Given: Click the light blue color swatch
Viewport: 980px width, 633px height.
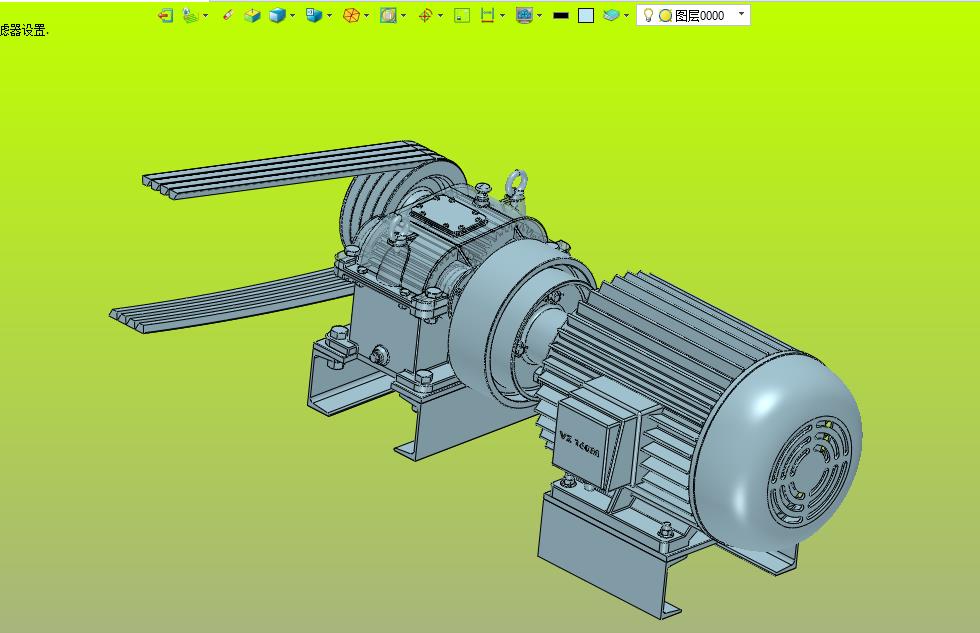Looking at the screenshot, I should [586, 15].
